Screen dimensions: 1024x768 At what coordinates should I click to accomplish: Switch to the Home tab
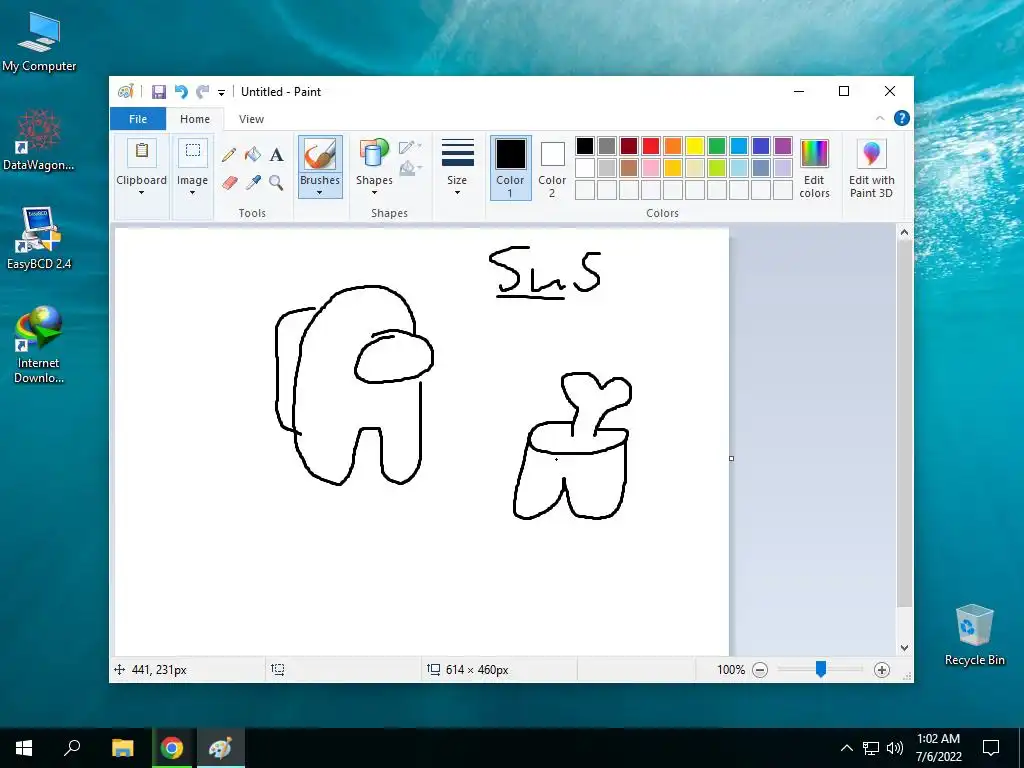coord(195,119)
